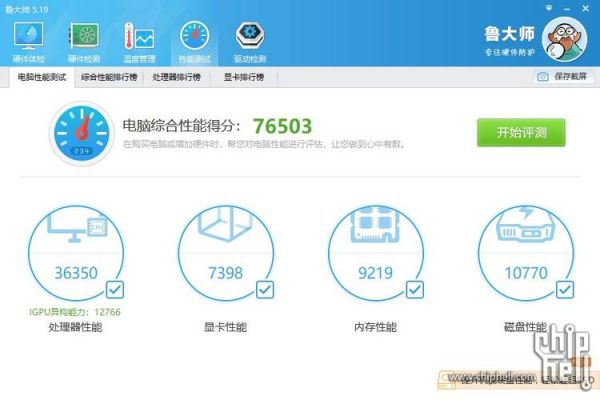Click disk score 10770

point(526,273)
